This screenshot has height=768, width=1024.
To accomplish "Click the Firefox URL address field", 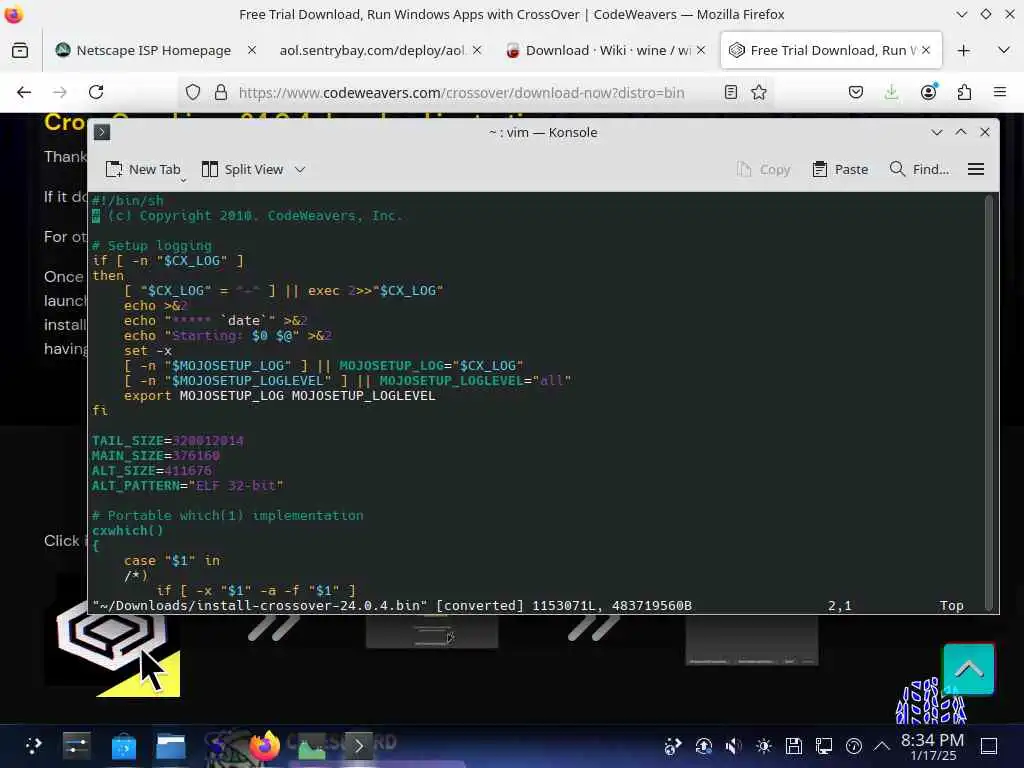I will [461, 93].
